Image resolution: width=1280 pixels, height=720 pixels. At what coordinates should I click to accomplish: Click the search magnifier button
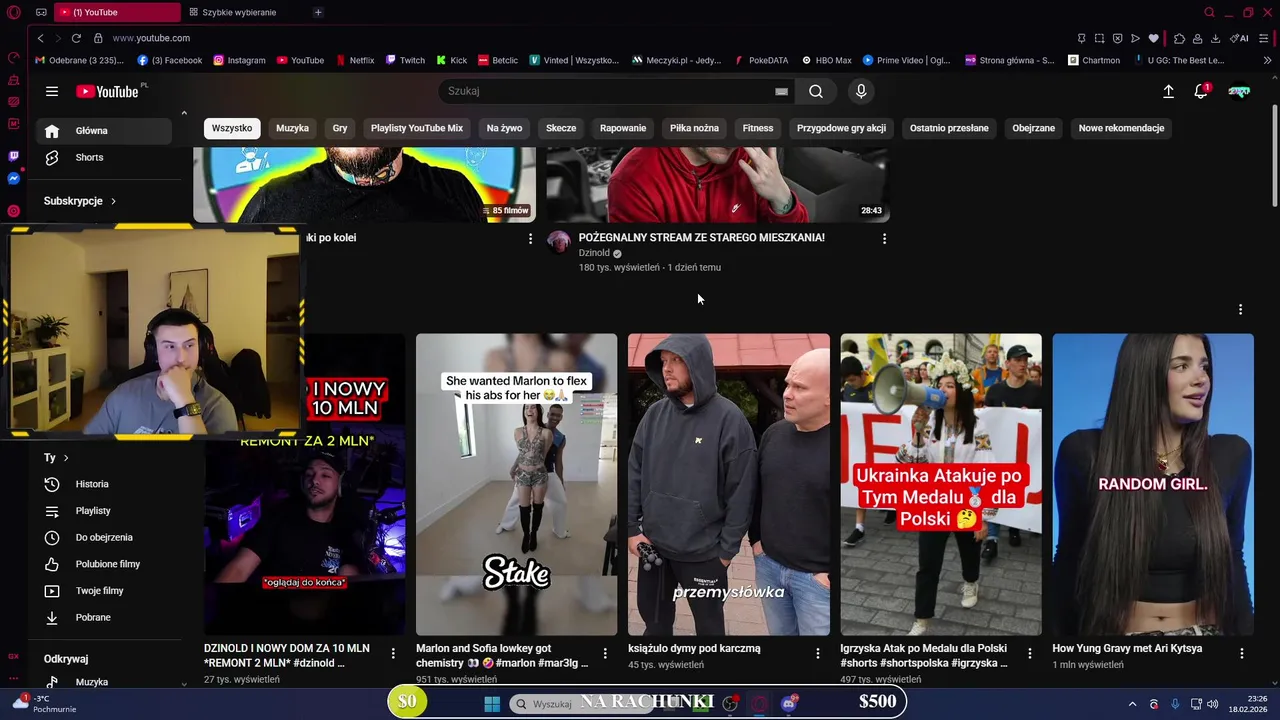[816, 91]
